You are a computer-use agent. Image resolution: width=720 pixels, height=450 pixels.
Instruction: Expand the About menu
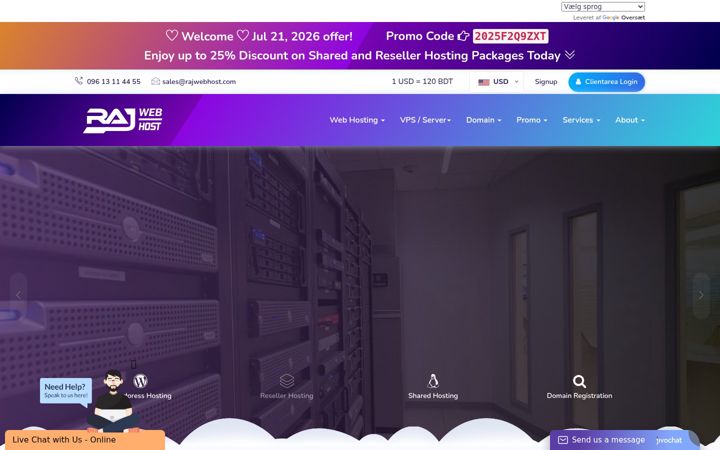pos(630,120)
